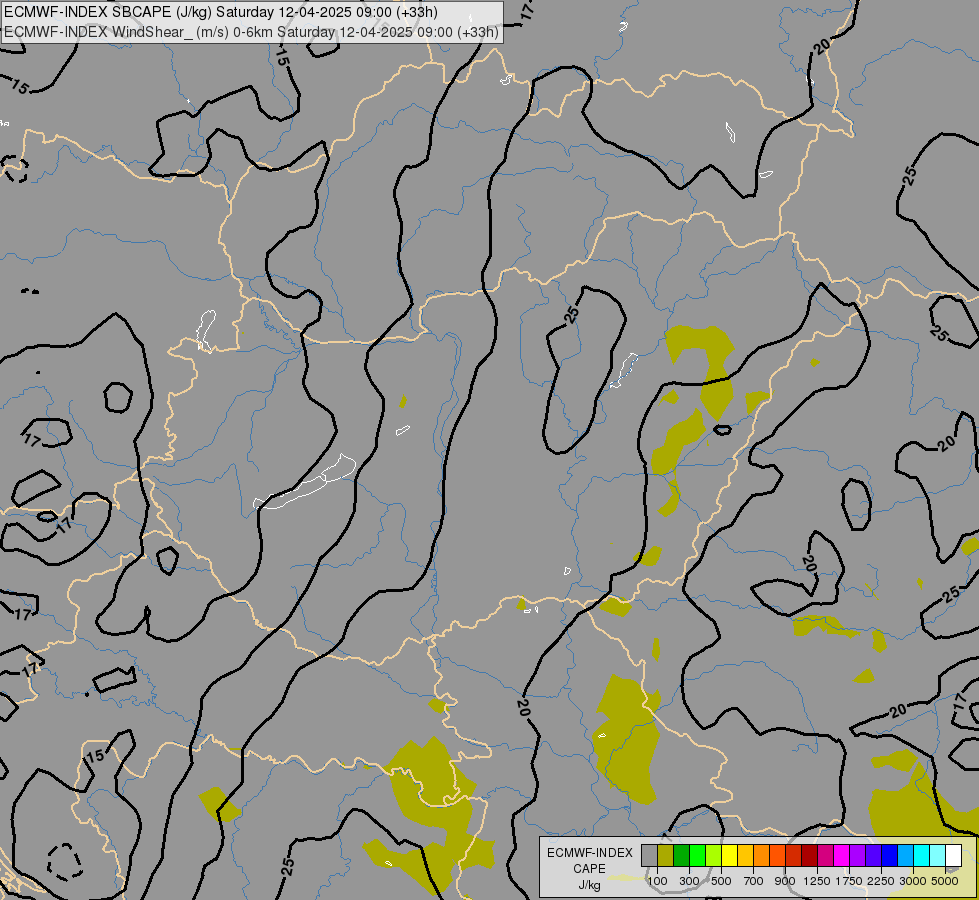
Task: Click the 300 legend value
Action: pos(689,881)
